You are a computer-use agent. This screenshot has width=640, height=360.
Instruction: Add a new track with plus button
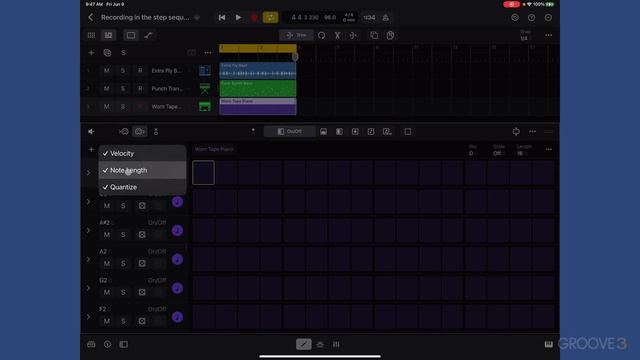pyautogui.click(x=91, y=53)
